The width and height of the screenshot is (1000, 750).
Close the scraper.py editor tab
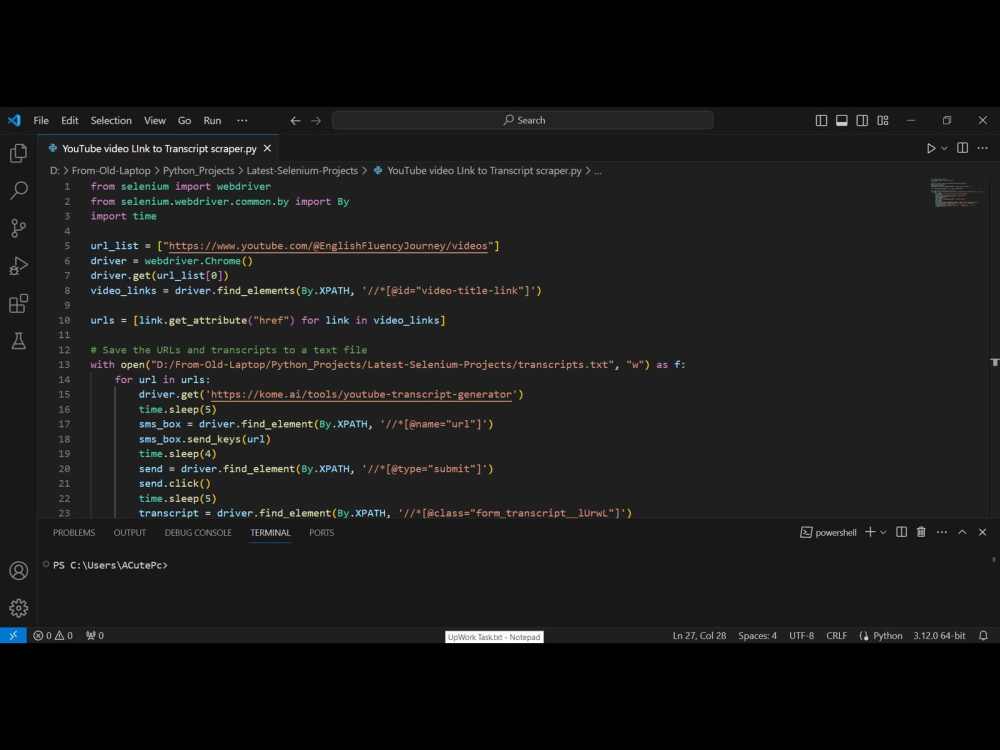tap(267, 148)
